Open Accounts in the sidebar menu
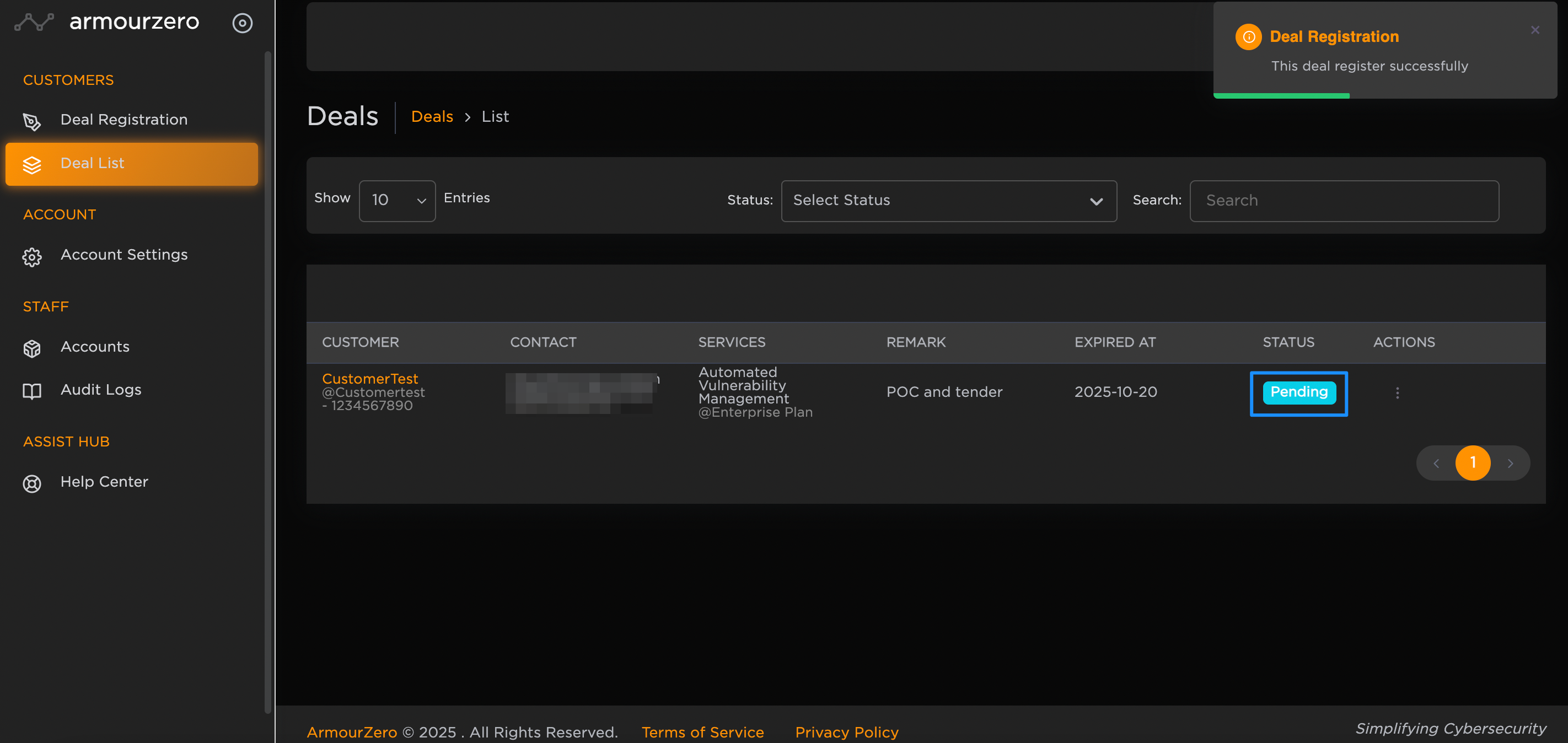1568x743 pixels. [x=95, y=347]
